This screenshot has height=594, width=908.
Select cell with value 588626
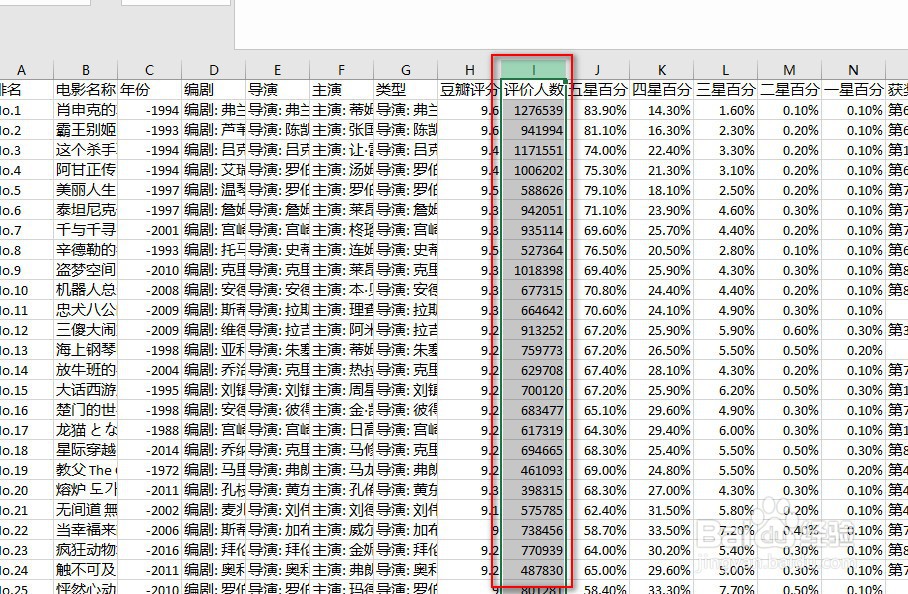(x=533, y=190)
